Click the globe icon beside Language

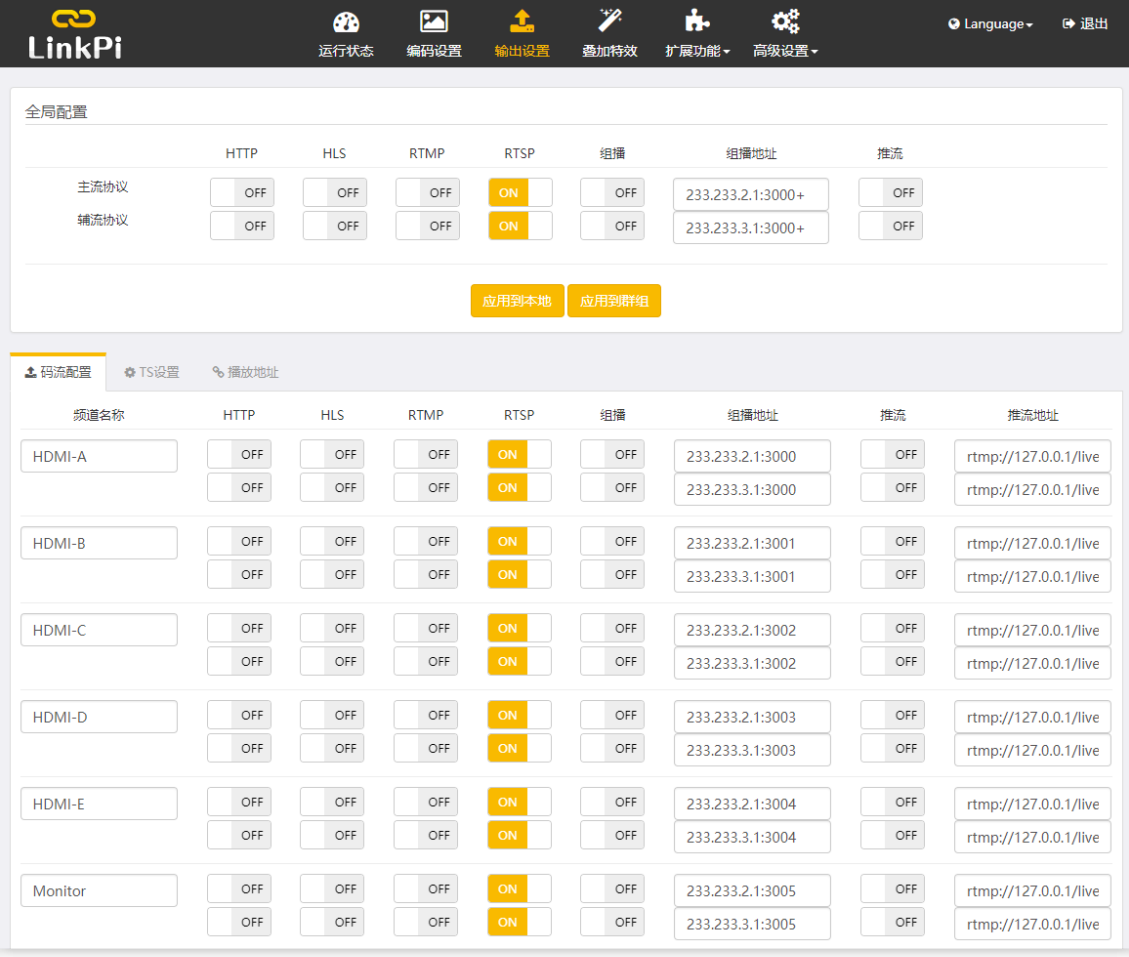tap(954, 24)
